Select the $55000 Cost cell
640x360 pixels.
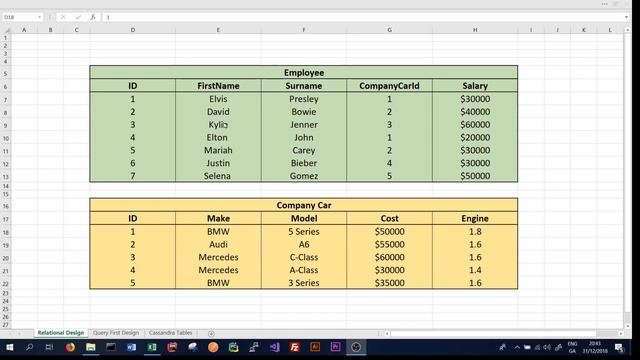[389, 244]
